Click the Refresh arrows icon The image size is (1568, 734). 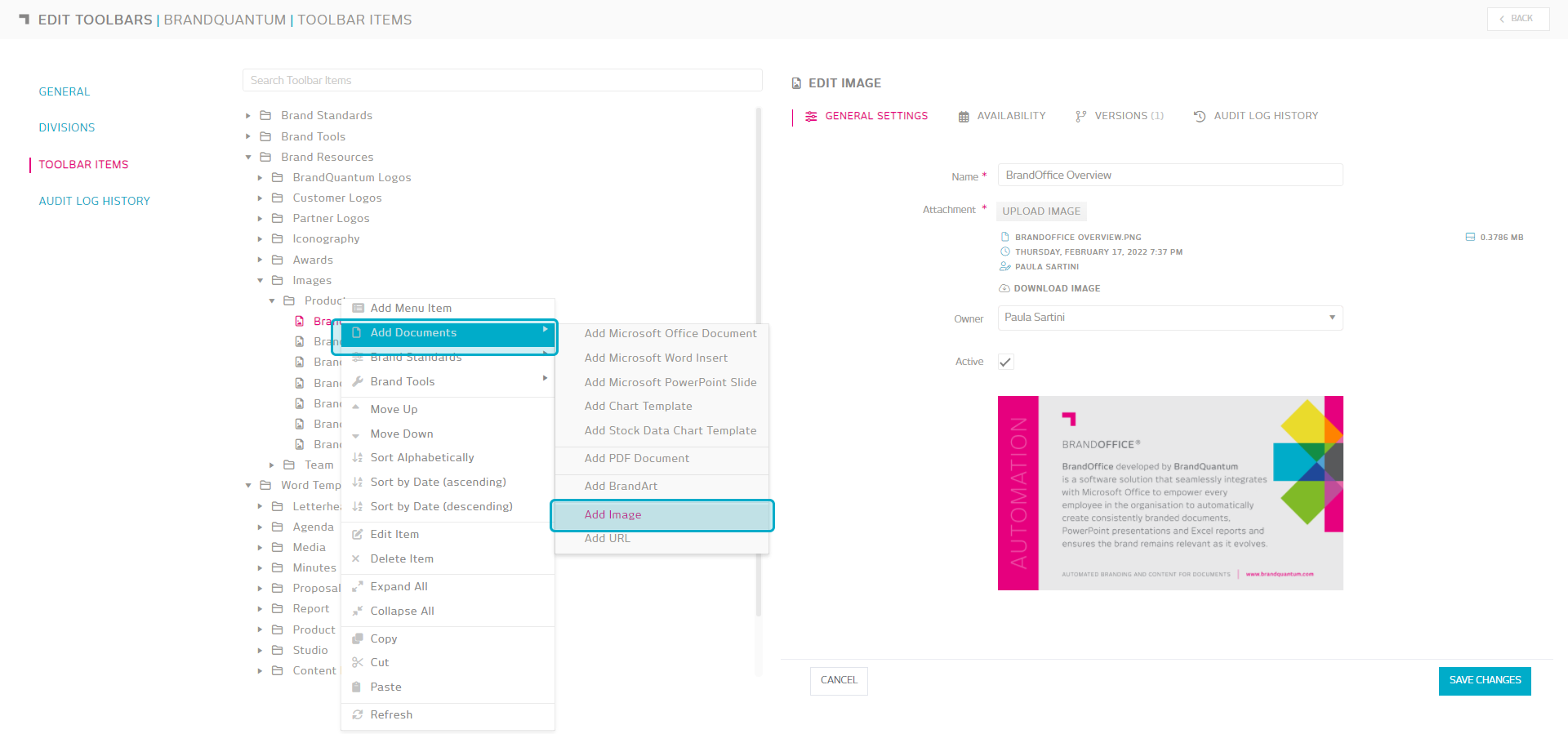coord(358,714)
